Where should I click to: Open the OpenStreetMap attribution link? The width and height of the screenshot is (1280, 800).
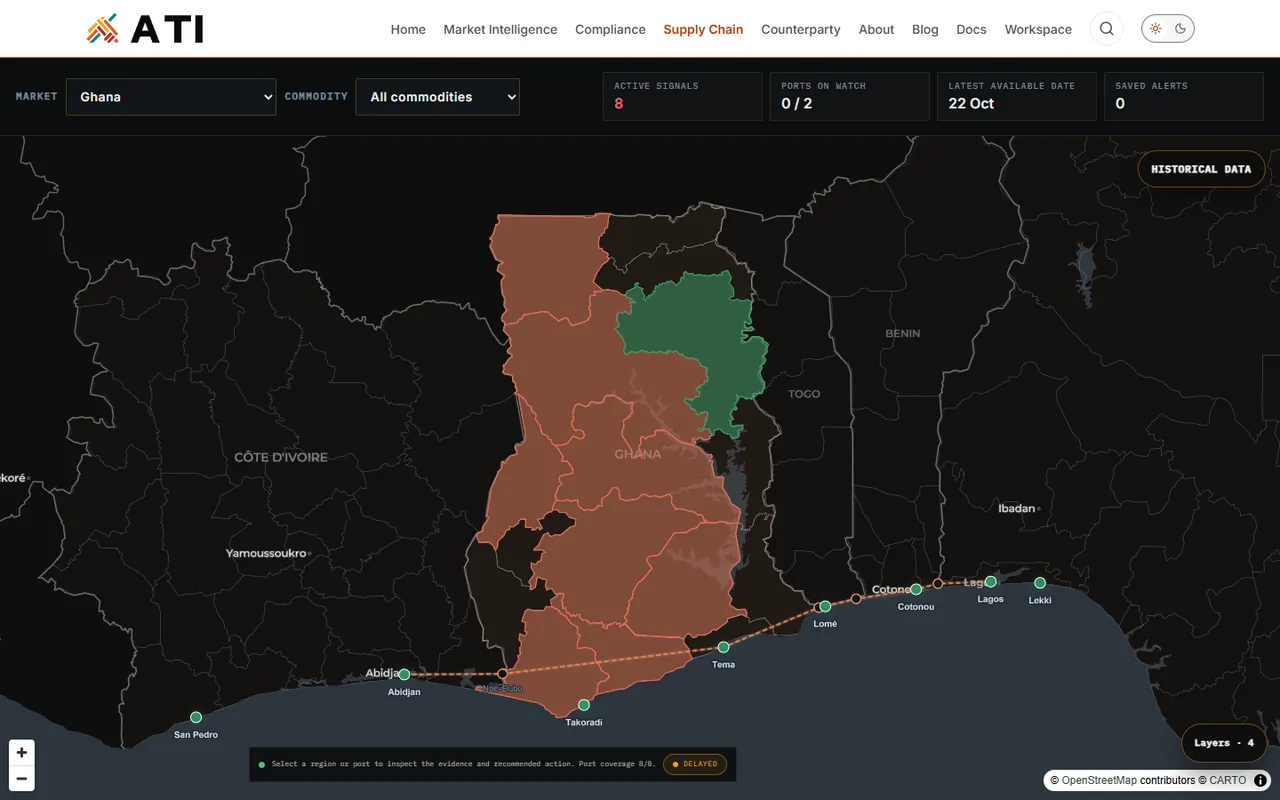pos(1099,780)
